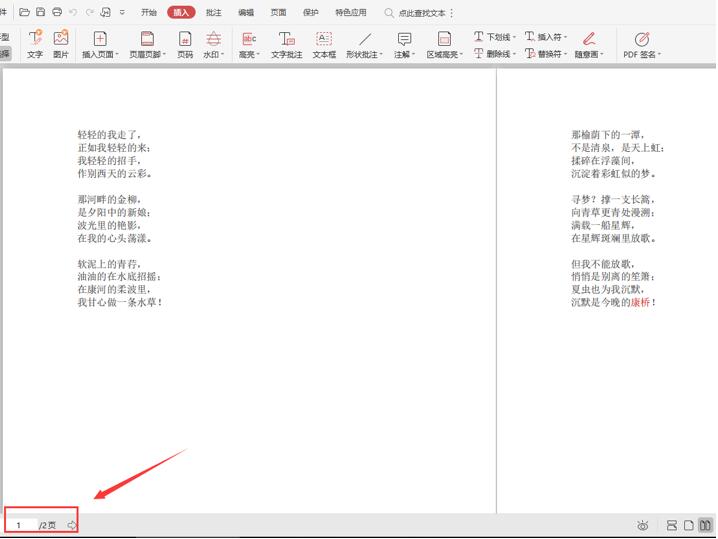
Task: Click the Redo arrow icon
Action: tap(90, 12)
